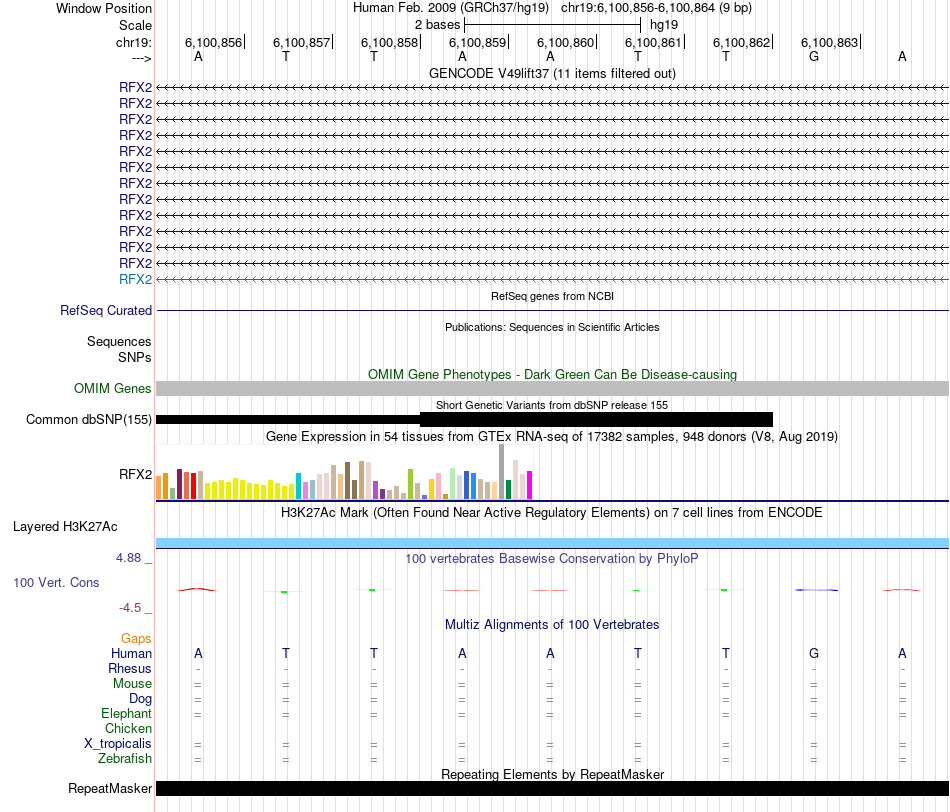
Task: Click position label 6,100,861 on the ruler
Action: 653,42
